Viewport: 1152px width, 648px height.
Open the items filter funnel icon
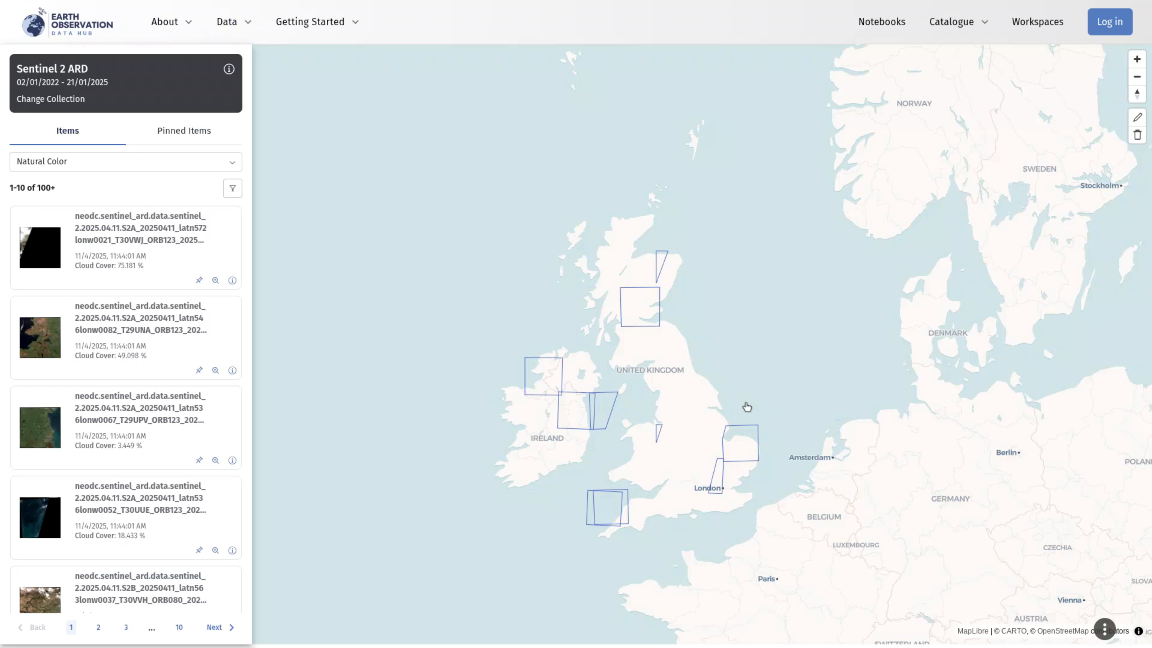click(232, 188)
